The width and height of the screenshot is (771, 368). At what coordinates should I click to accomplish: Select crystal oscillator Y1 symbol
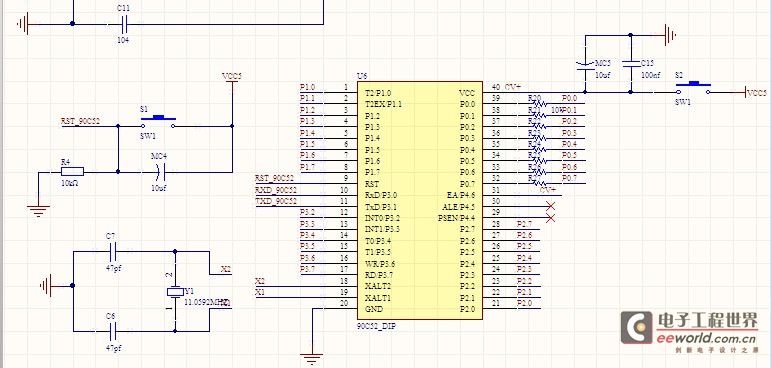[x=175, y=291]
